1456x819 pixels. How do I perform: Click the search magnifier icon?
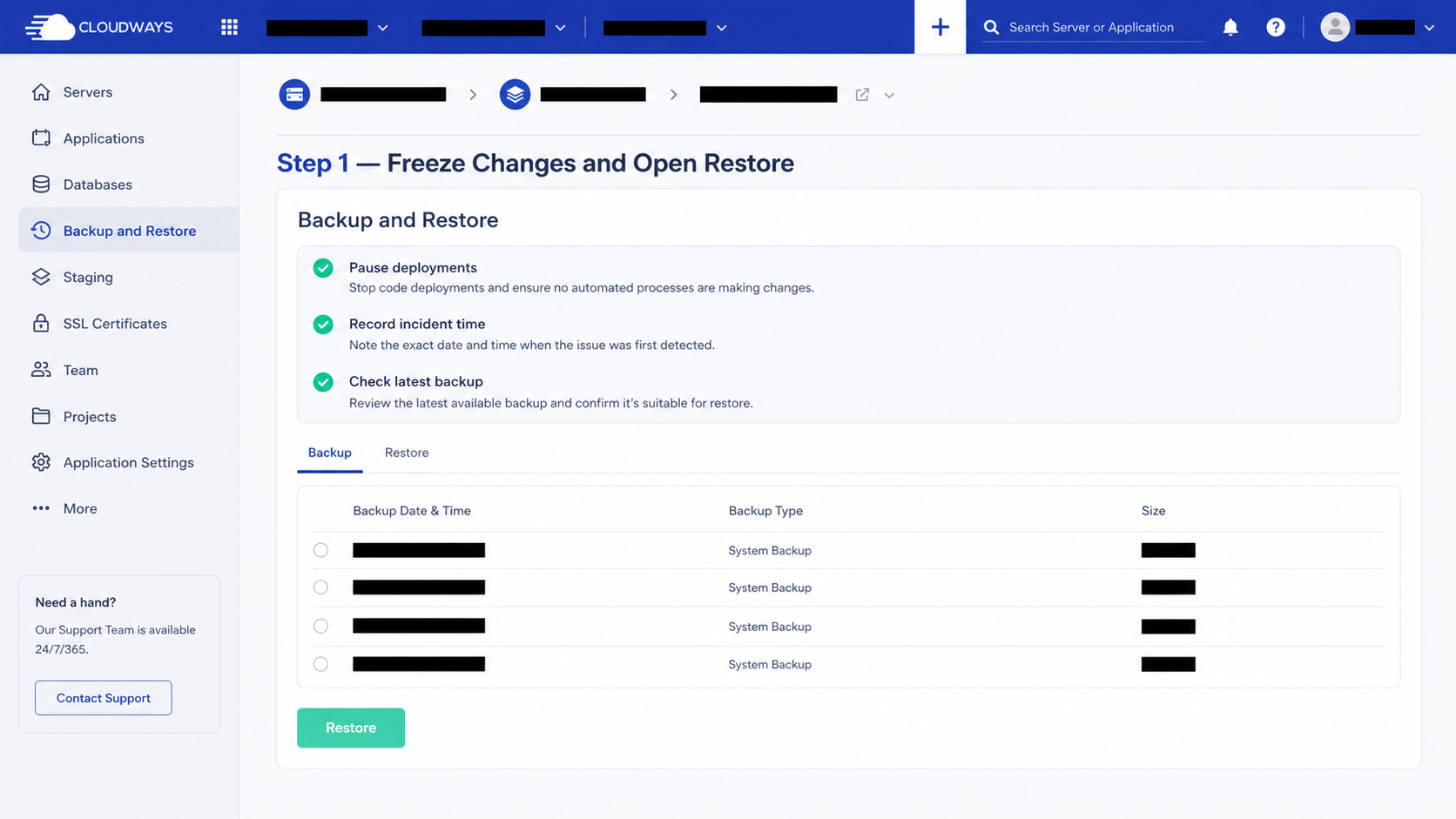[991, 27]
